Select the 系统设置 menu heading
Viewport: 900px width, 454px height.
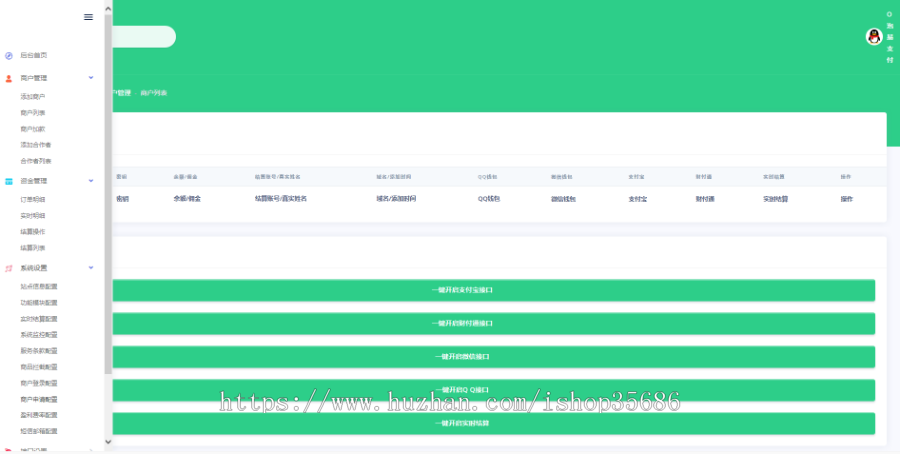[x=34, y=268]
